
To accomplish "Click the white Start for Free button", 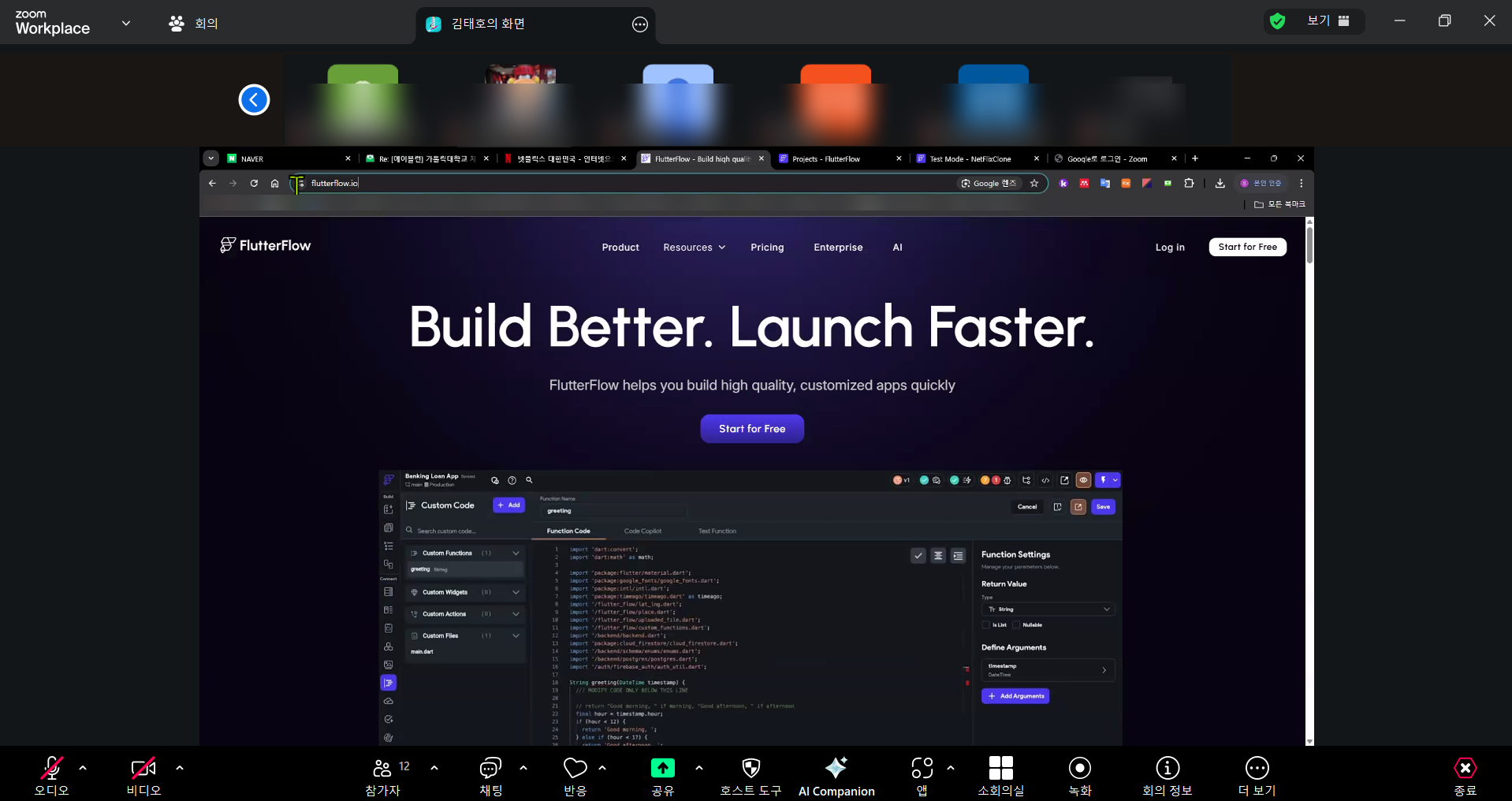I will [1248, 247].
